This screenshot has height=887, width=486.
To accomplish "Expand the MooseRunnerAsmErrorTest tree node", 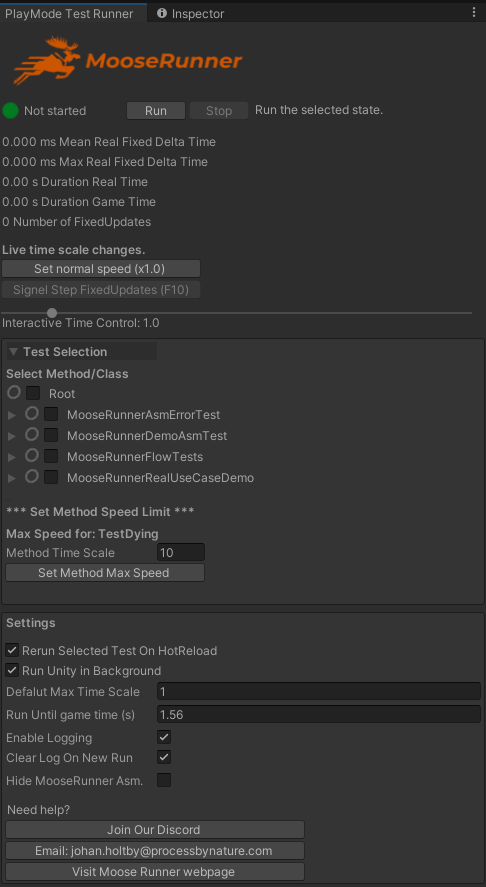I will 12,415.
